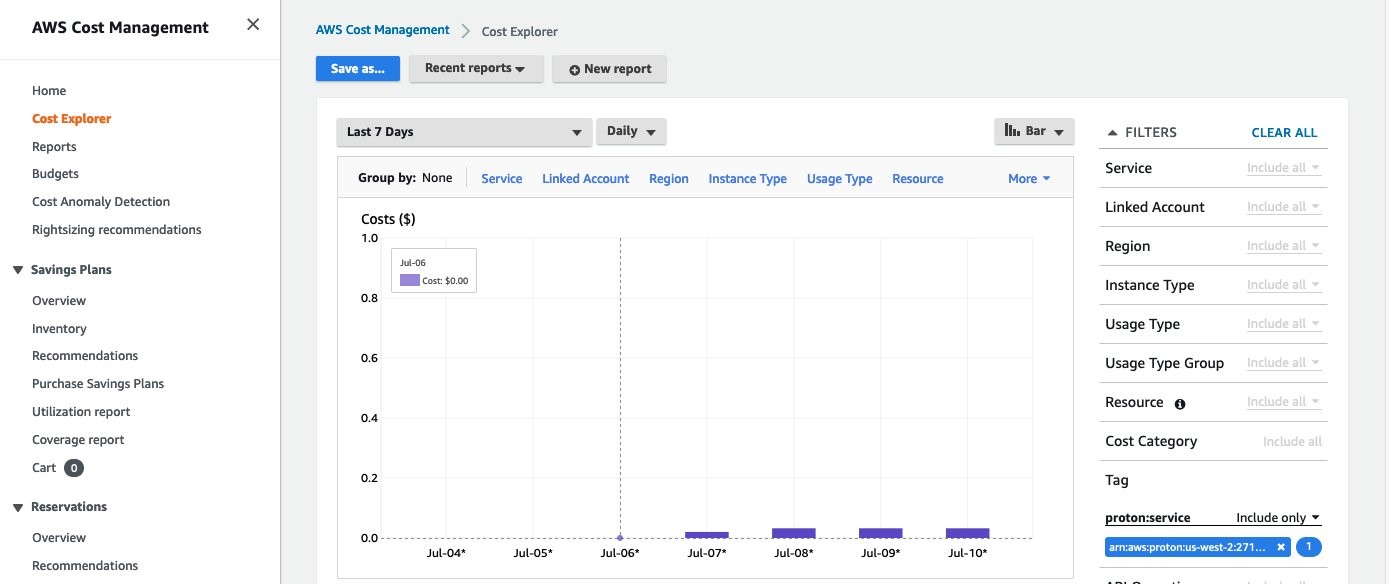Image resolution: width=1389 pixels, height=584 pixels.
Task: Open Purchase Savings Plans
Action: pyautogui.click(x=98, y=384)
